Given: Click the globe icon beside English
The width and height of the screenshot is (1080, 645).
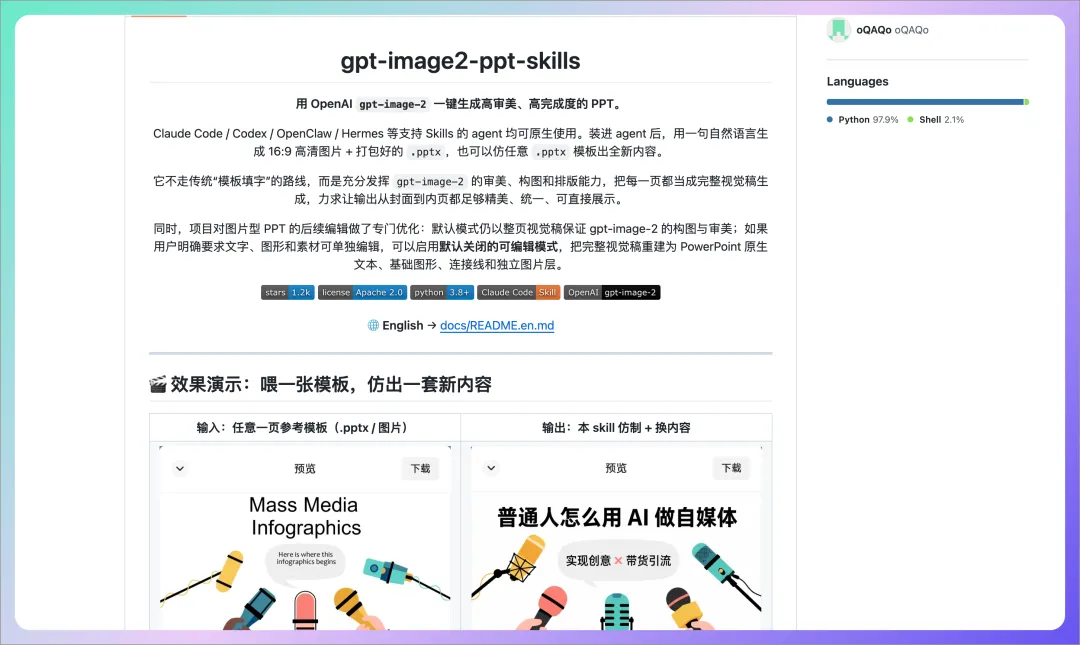Looking at the screenshot, I should coord(373,325).
